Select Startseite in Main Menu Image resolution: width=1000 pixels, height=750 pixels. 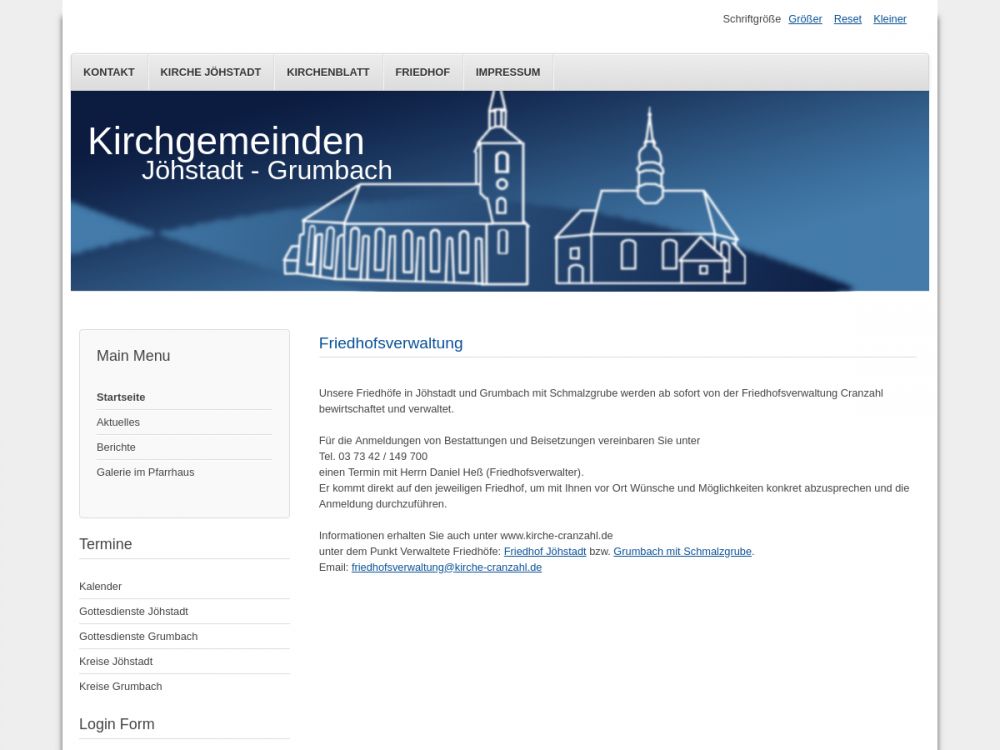[x=121, y=397]
